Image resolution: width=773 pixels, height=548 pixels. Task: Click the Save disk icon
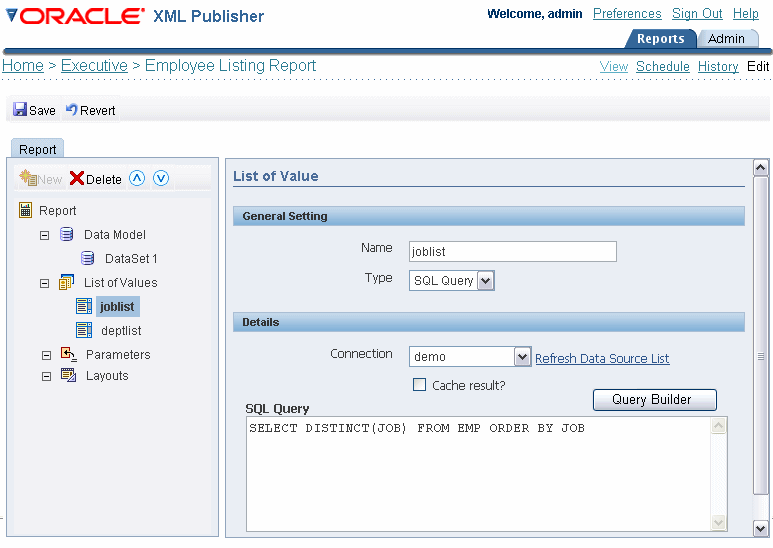(x=20, y=109)
